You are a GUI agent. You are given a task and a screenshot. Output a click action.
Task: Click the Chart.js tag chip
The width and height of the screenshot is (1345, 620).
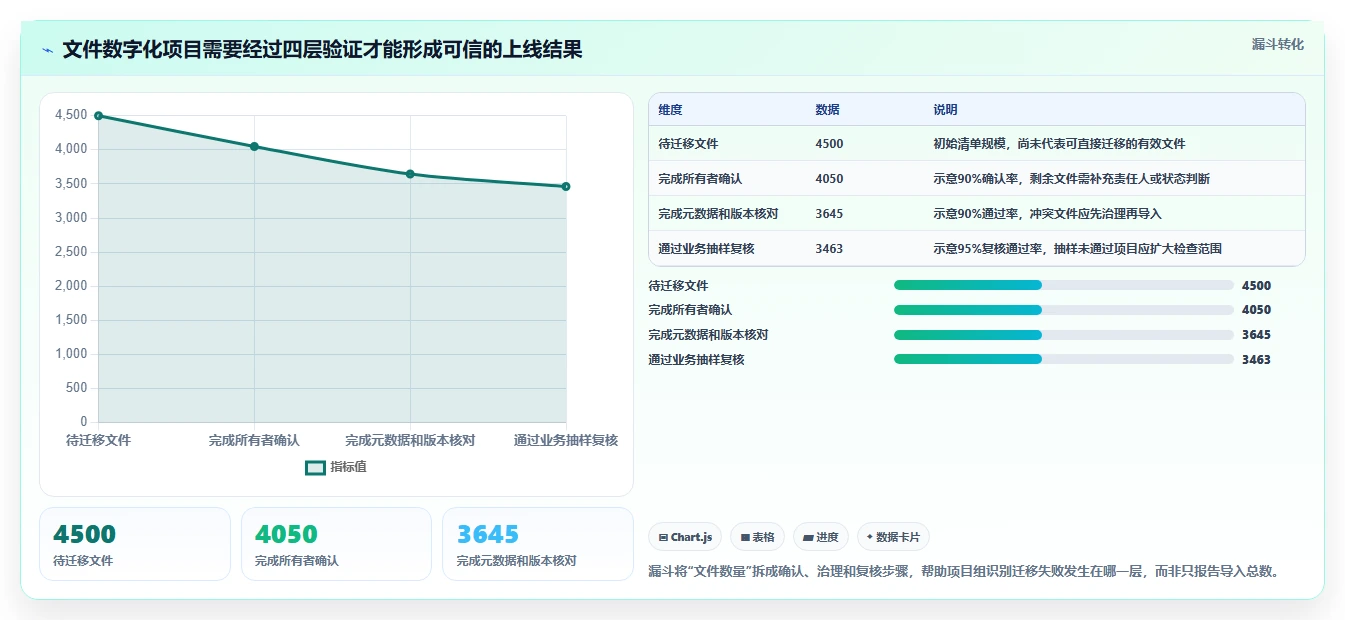point(685,537)
